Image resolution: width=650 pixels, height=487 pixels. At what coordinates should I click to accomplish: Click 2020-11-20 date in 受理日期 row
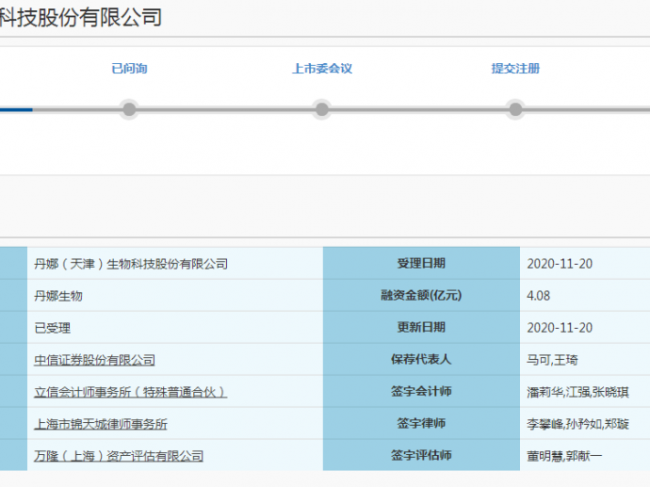point(560,264)
